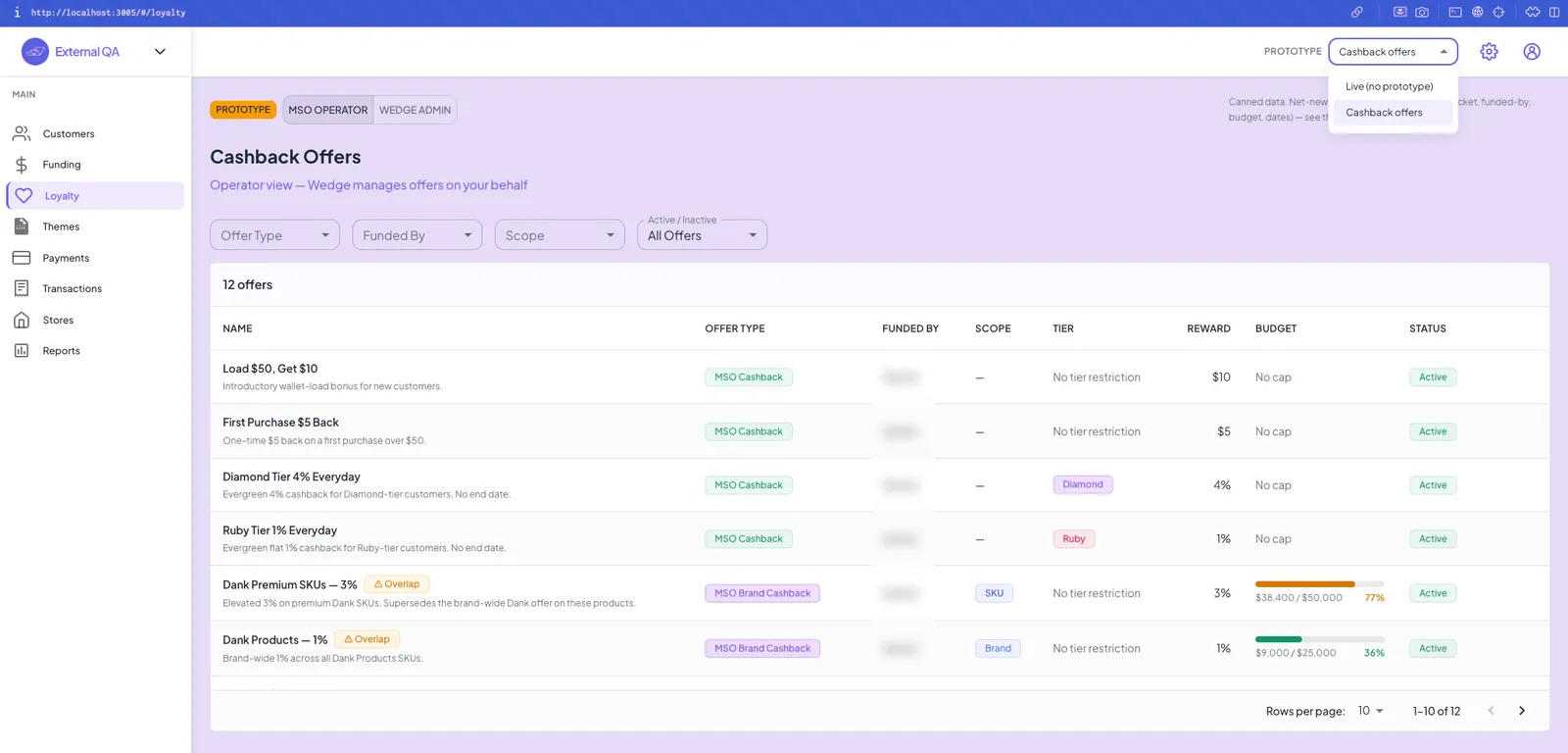The image size is (1568, 753).
Task: Open the Scope filter dropdown
Action: tap(560, 235)
